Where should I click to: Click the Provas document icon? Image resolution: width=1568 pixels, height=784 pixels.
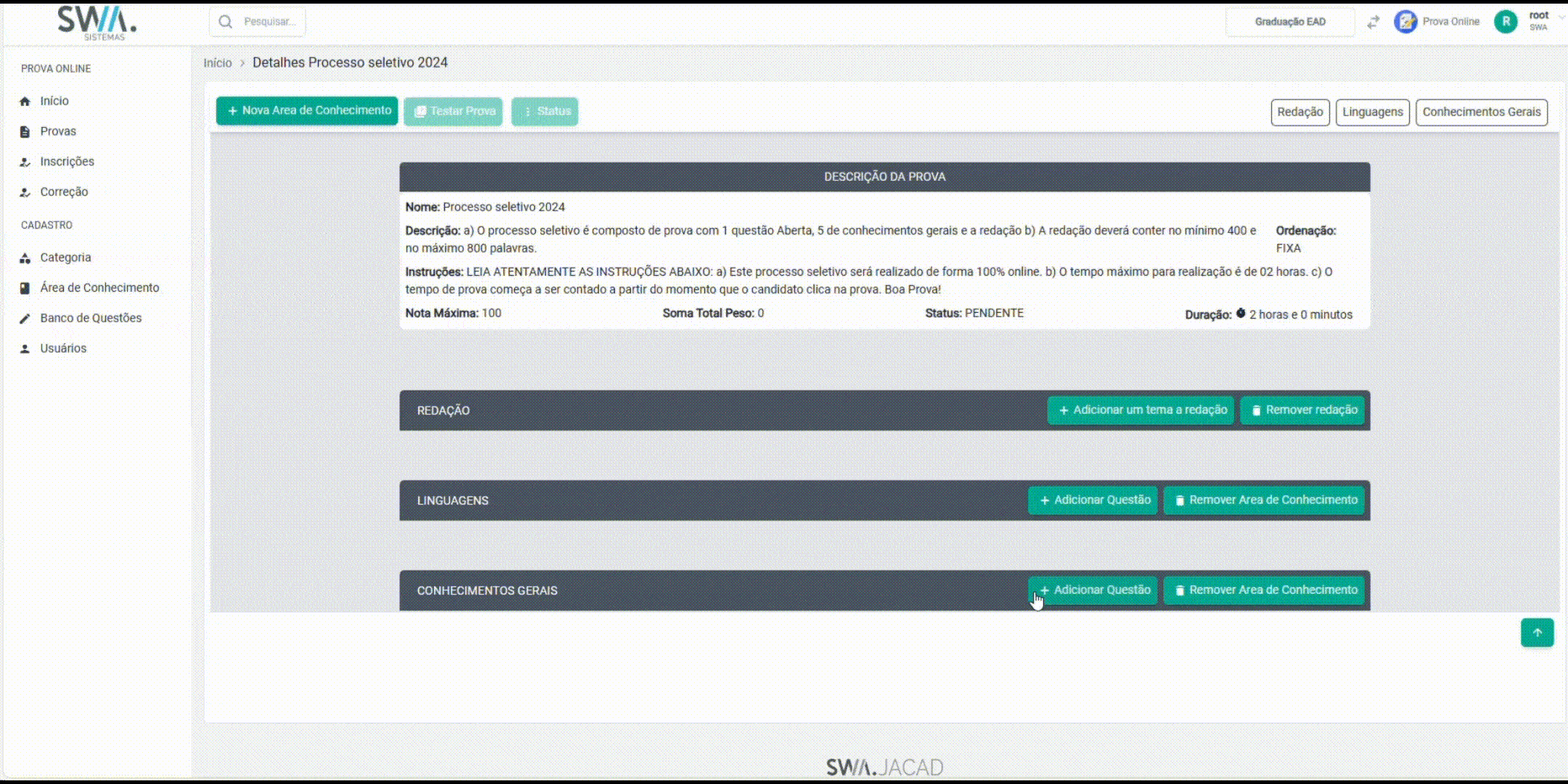[x=25, y=131]
